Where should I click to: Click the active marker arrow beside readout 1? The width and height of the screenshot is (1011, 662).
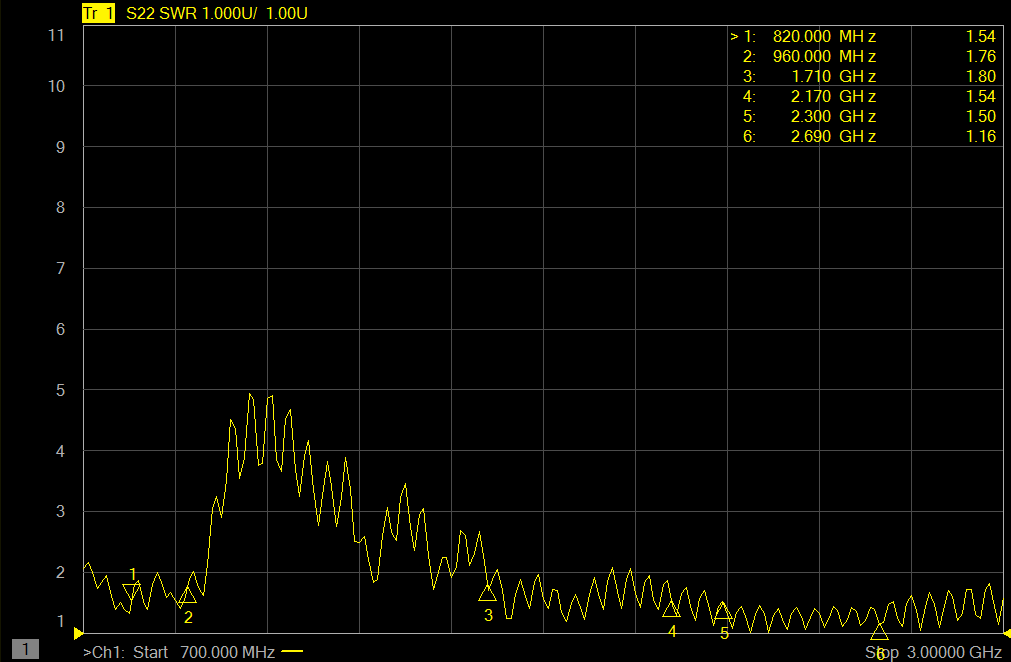coord(734,37)
